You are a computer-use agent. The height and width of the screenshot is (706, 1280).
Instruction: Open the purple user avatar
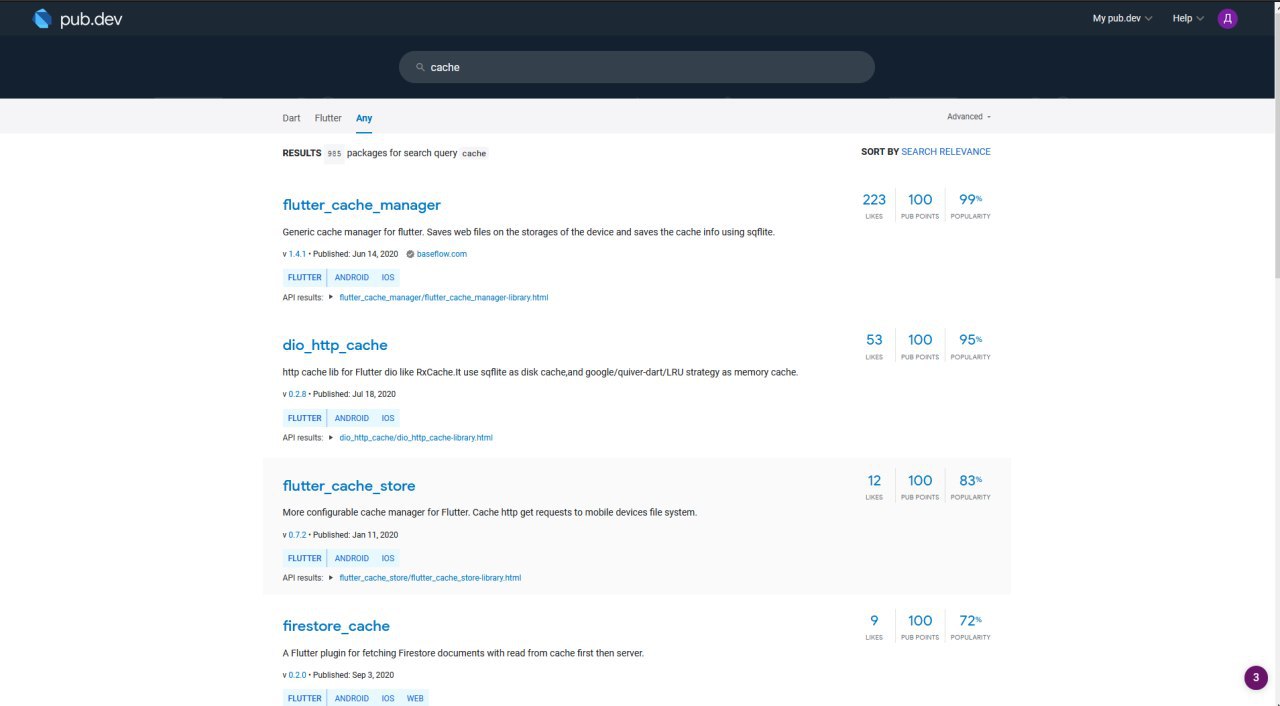point(1228,18)
